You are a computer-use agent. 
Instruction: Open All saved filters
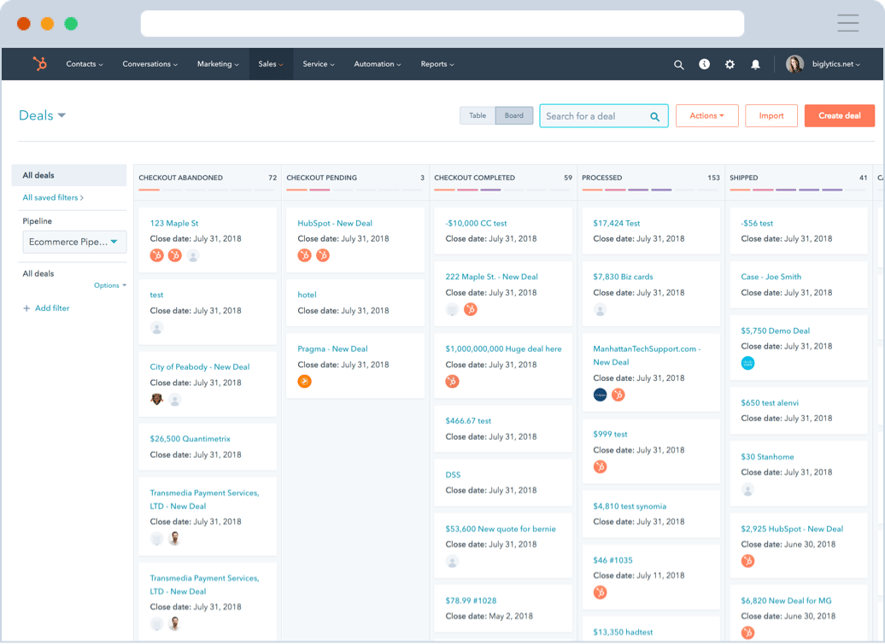point(53,198)
